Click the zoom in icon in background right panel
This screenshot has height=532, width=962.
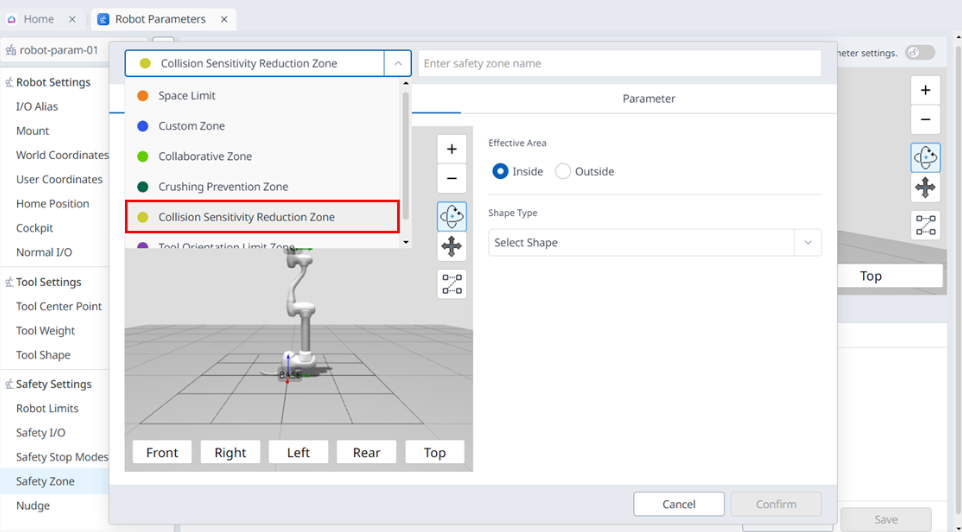[x=925, y=90]
